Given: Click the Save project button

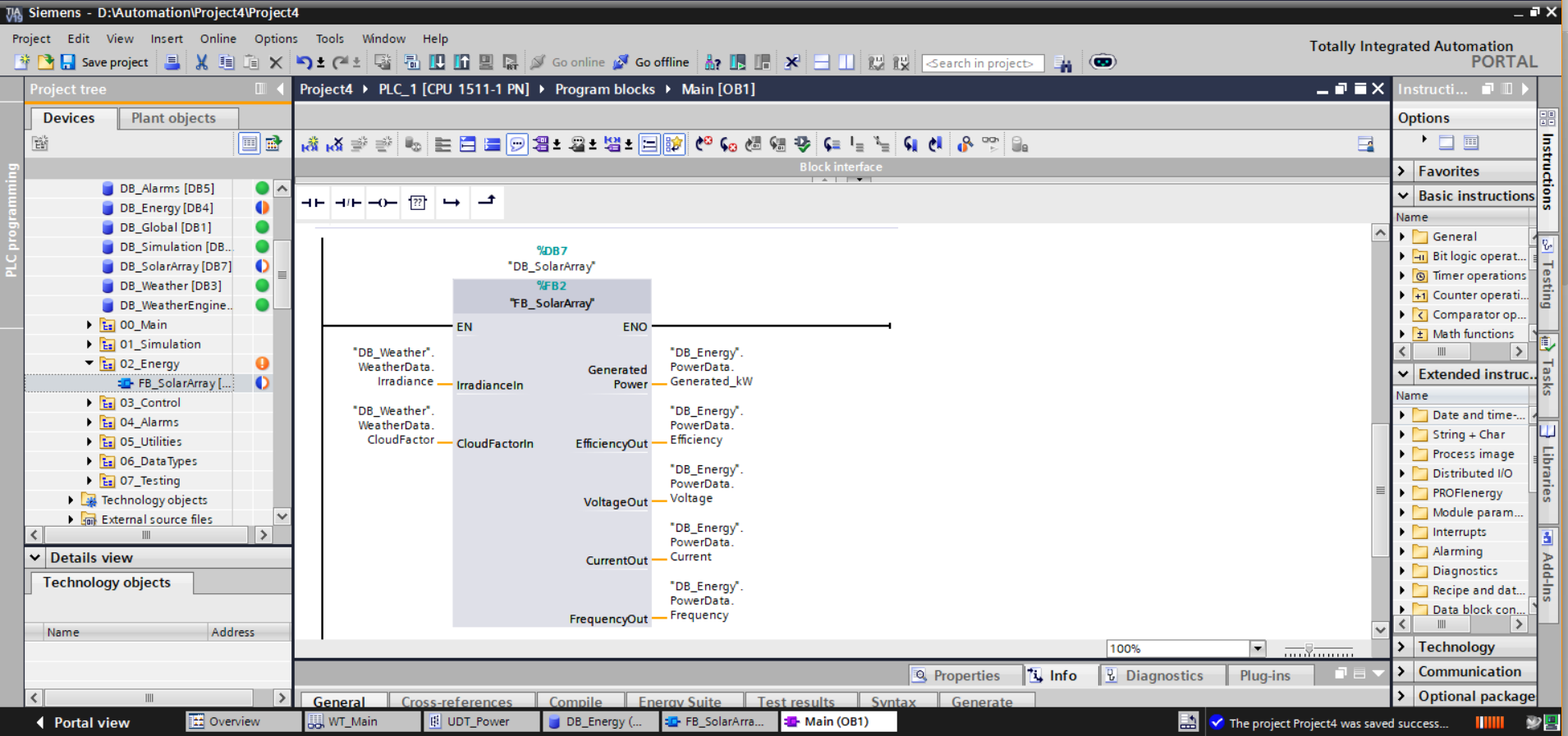Looking at the screenshot, I should coord(104,62).
